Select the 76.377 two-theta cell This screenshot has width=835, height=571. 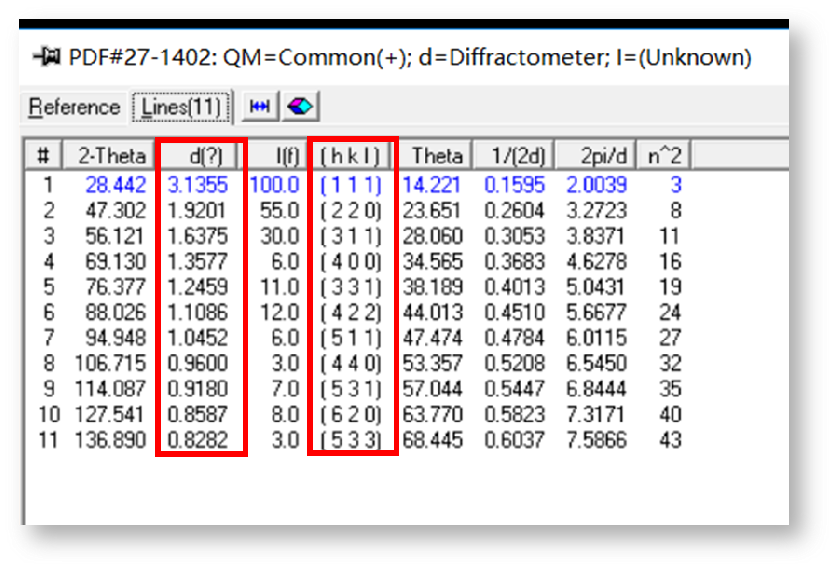116,287
